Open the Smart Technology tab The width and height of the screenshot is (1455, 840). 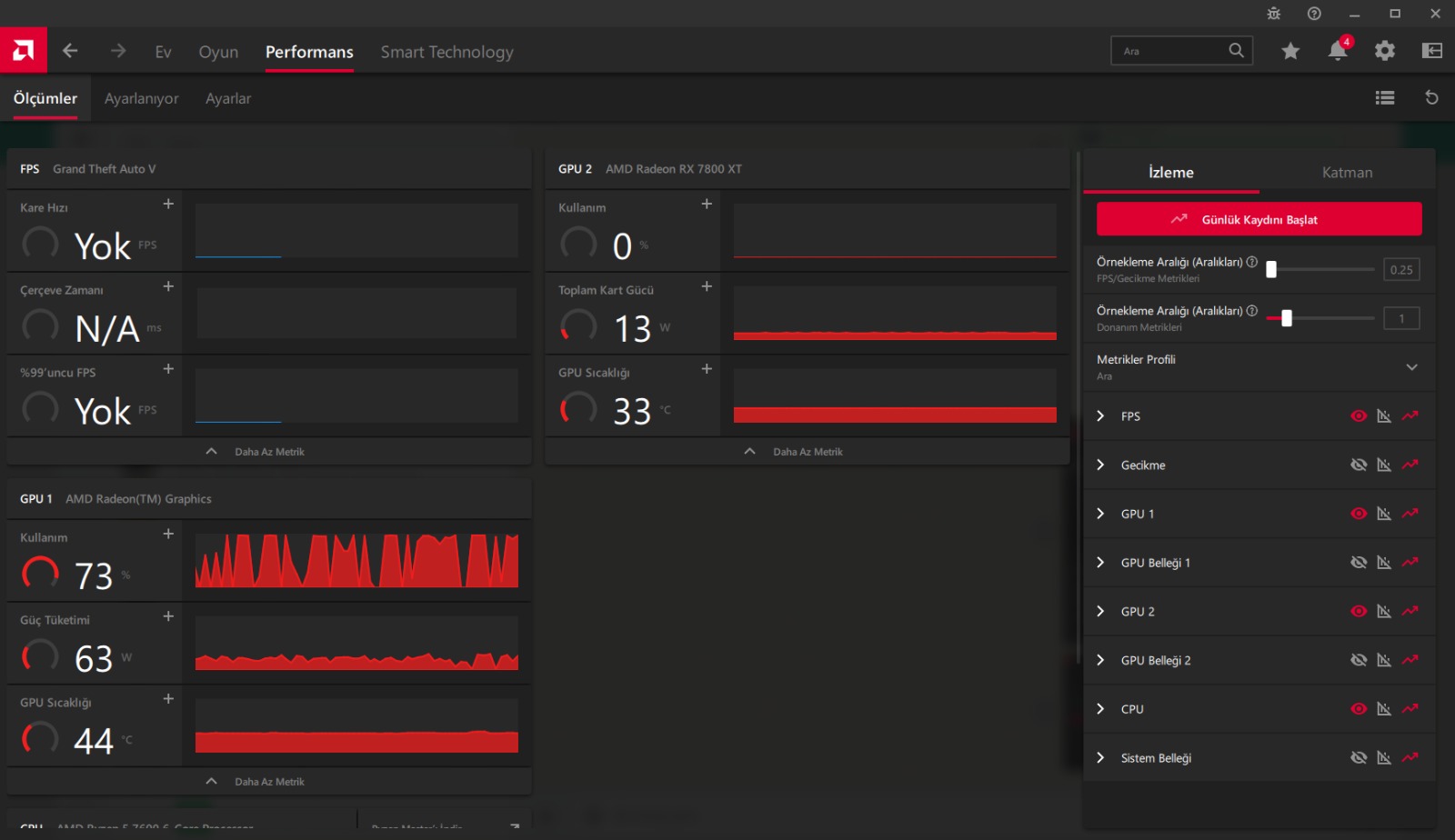pyautogui.click(x=447, y=52)
